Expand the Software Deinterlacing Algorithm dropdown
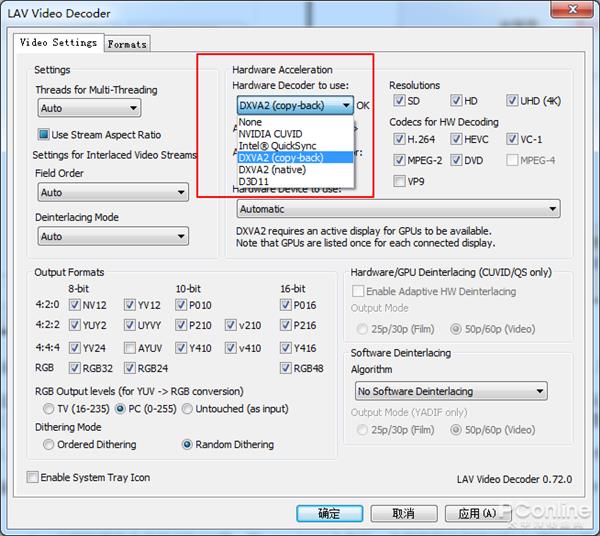 pyautogui.click(x=449, y=391)
